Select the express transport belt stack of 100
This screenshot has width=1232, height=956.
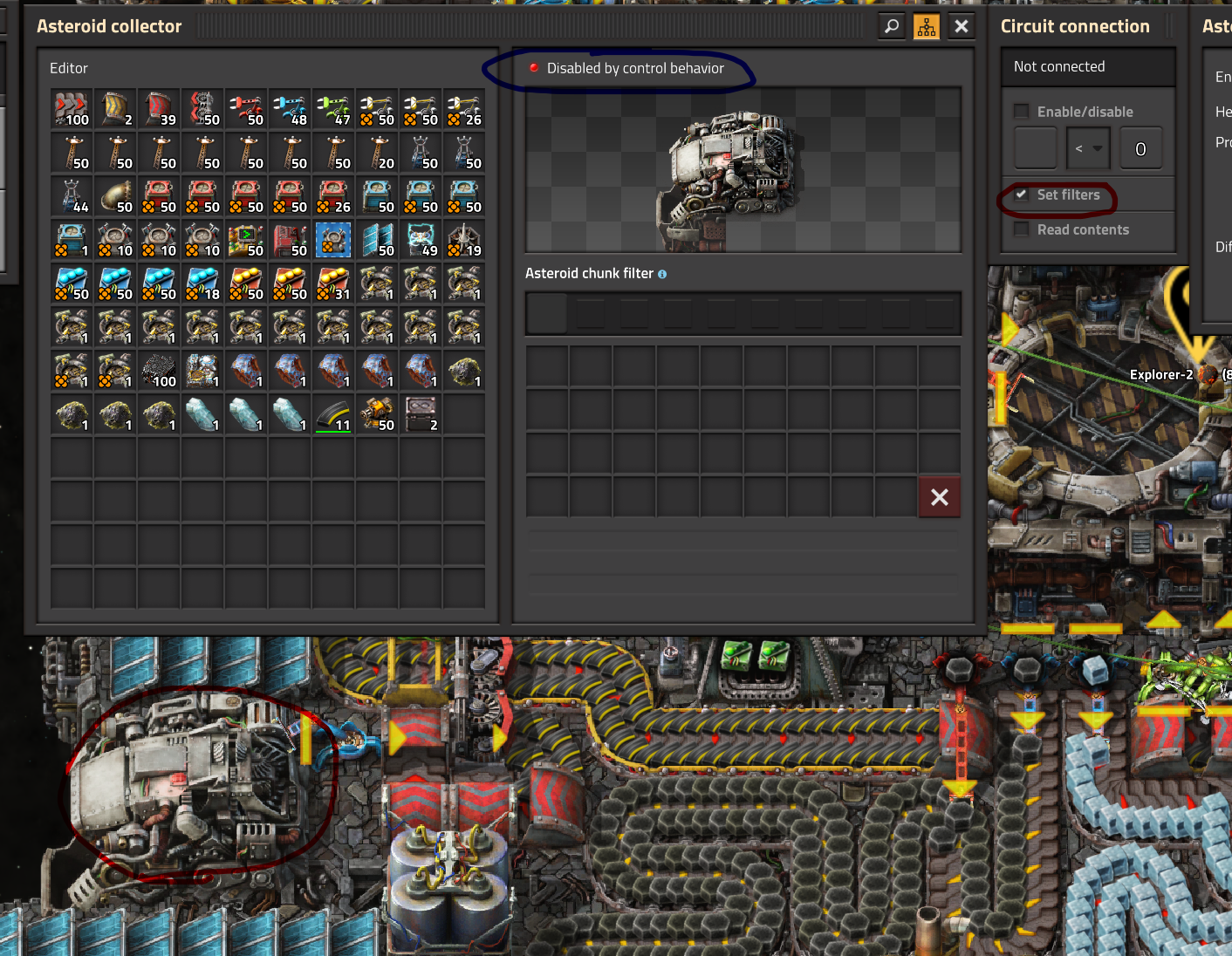tap(72, 109)
